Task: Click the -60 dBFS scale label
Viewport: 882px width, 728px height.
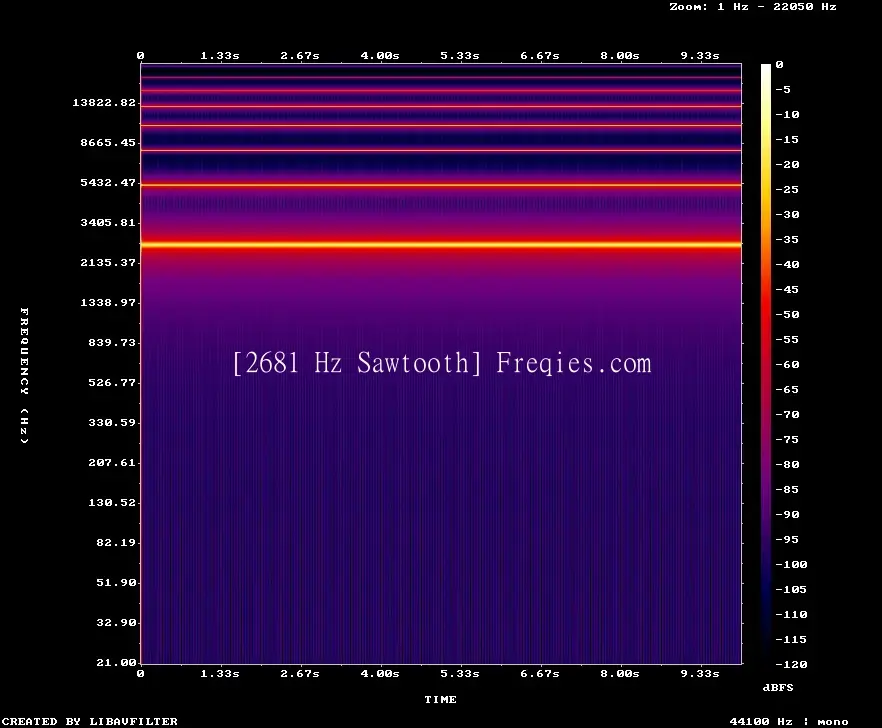Action: (787, 365)
